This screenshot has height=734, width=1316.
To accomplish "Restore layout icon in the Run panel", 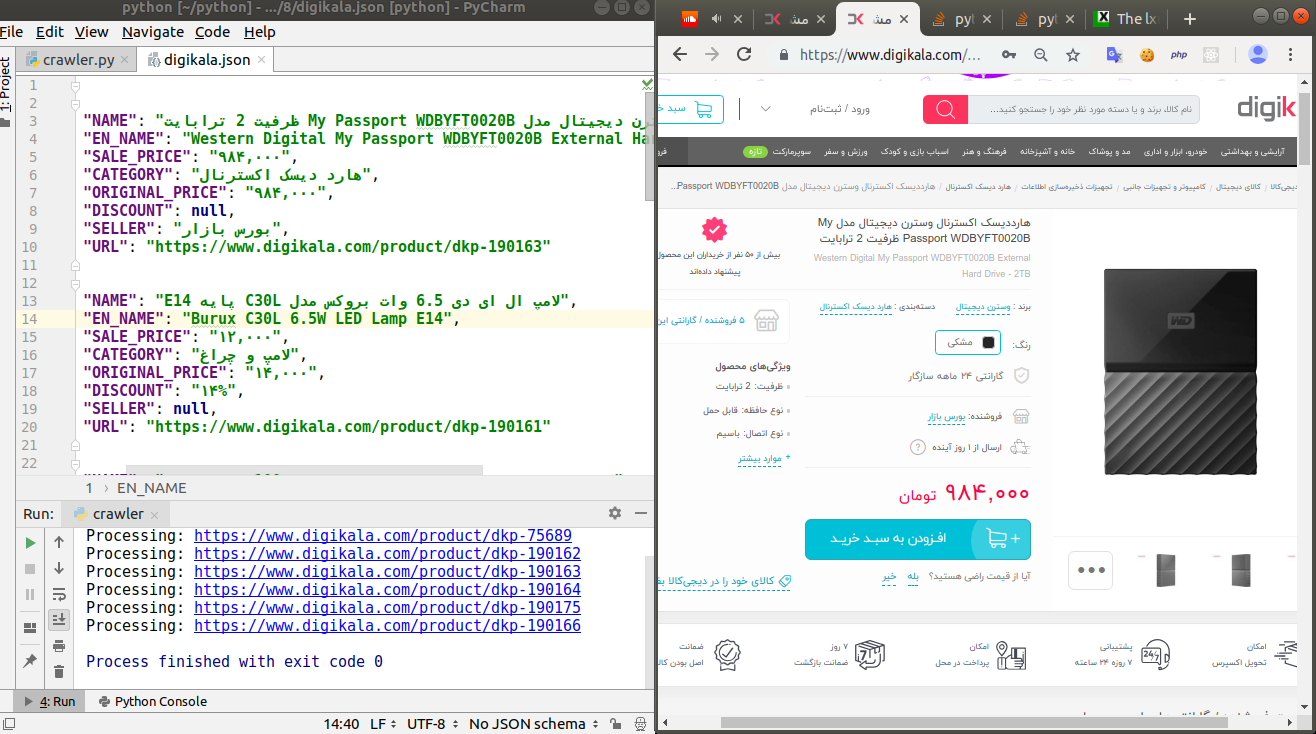I will pyautogui.click(x=30, y=628).
